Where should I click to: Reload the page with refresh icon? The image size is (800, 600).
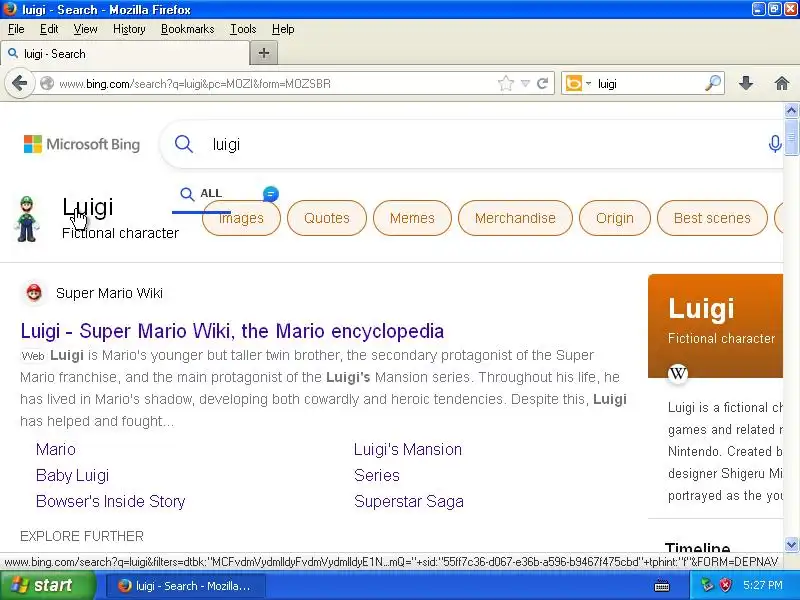543,83
